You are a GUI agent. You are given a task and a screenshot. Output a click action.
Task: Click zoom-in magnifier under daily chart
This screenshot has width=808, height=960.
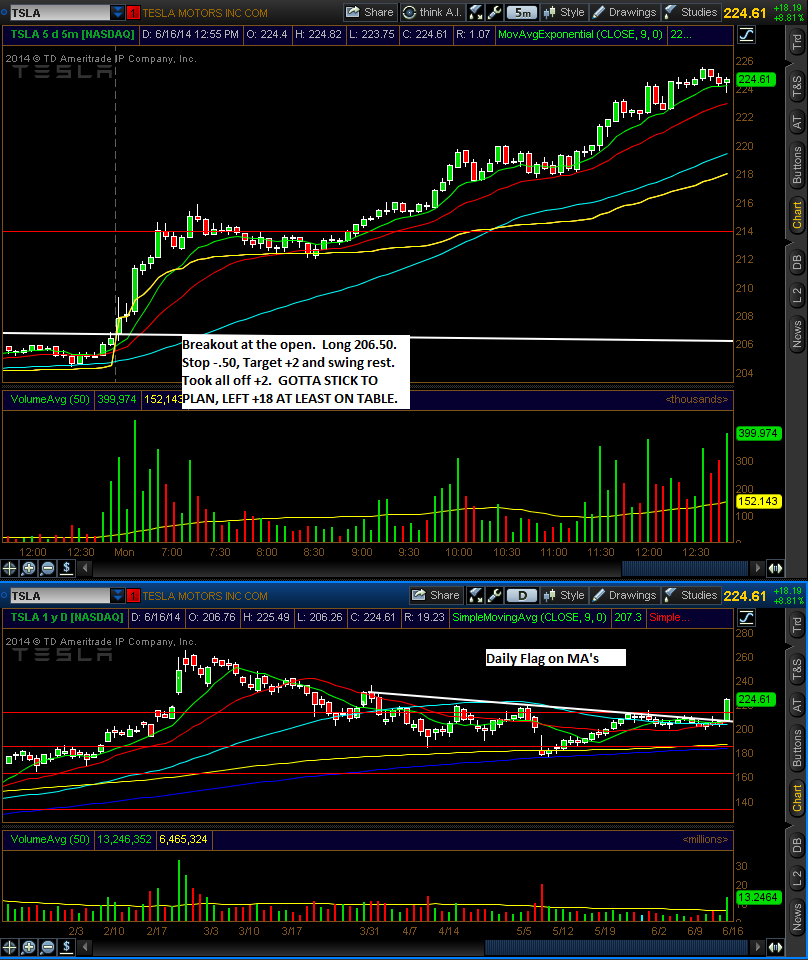pyautogui.click(x=29, y=948)
